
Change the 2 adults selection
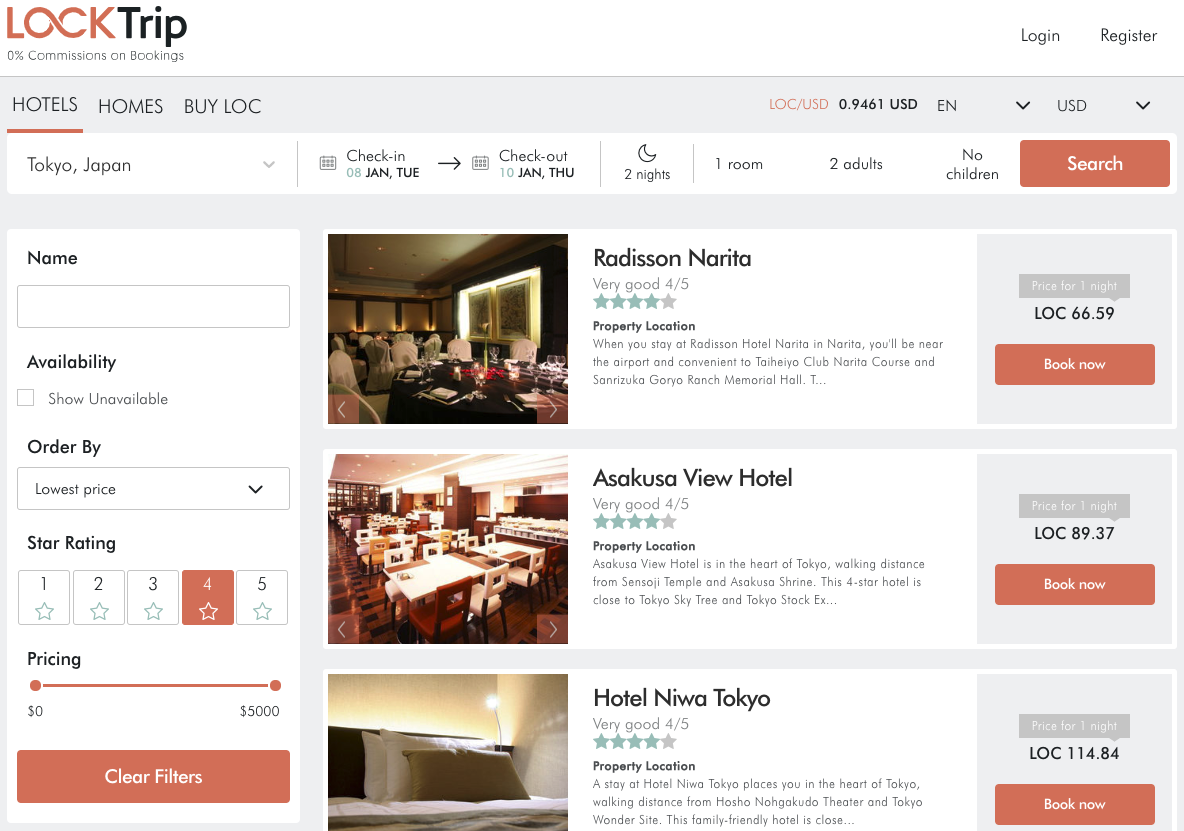point(856,164)
